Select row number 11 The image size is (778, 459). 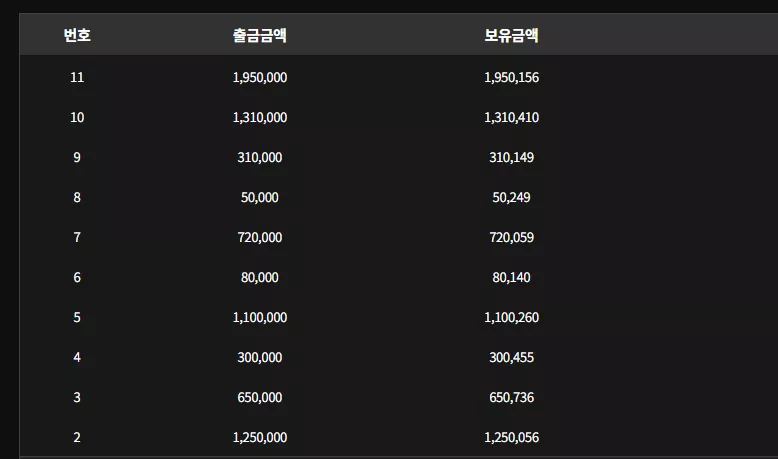pos(77,77)
